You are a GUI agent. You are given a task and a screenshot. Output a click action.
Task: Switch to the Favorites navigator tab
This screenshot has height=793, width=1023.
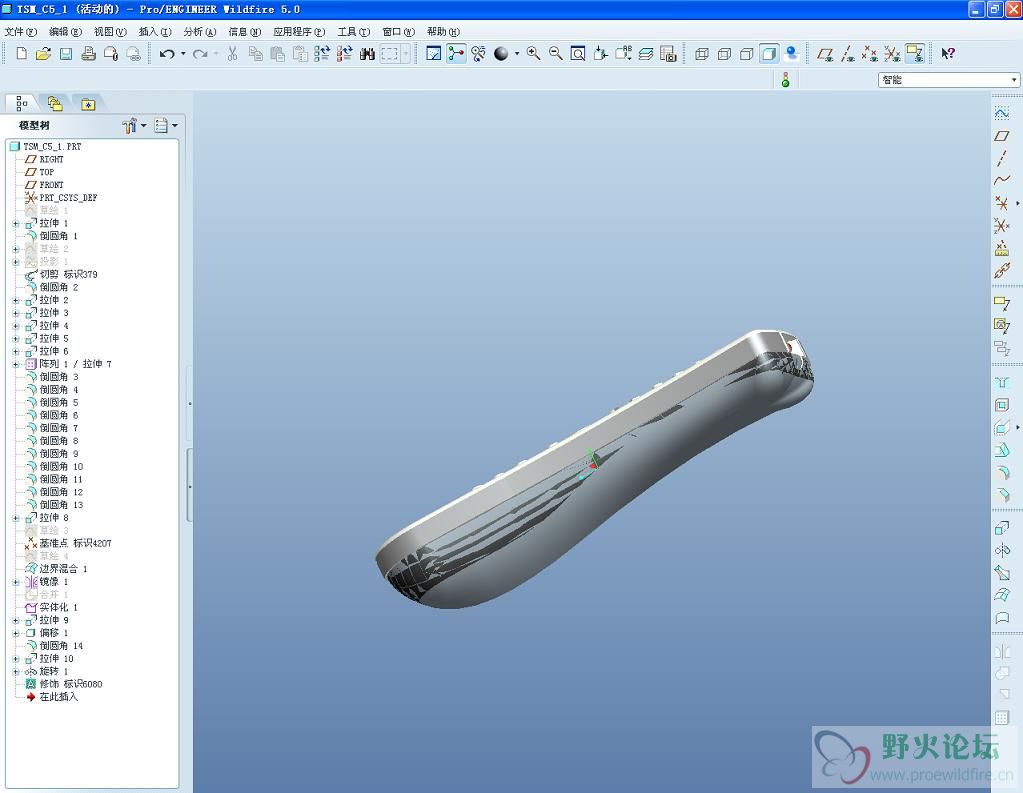pos(88,103)
